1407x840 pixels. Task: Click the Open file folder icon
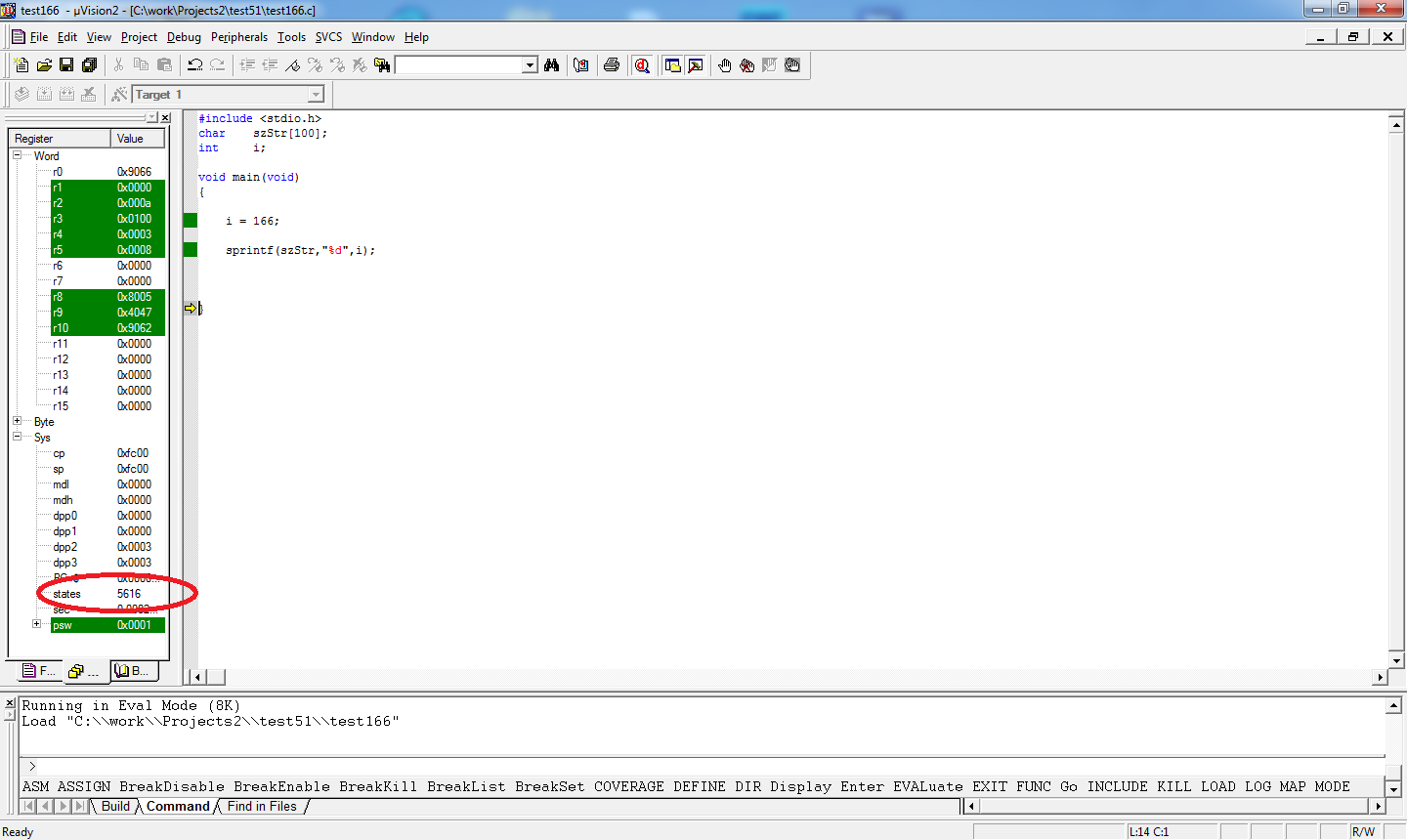pos(44,65)
